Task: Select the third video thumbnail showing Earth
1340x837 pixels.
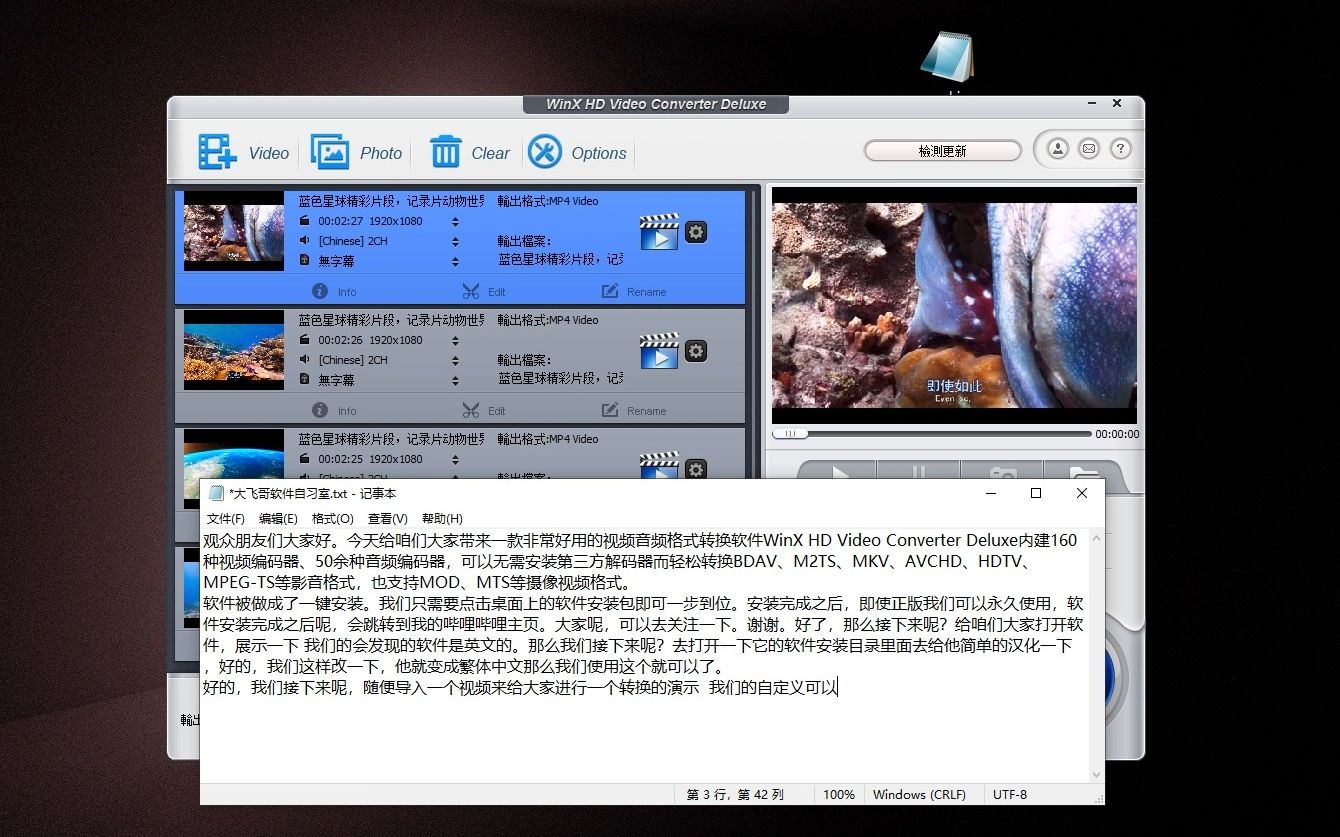Action: point(234,455)
